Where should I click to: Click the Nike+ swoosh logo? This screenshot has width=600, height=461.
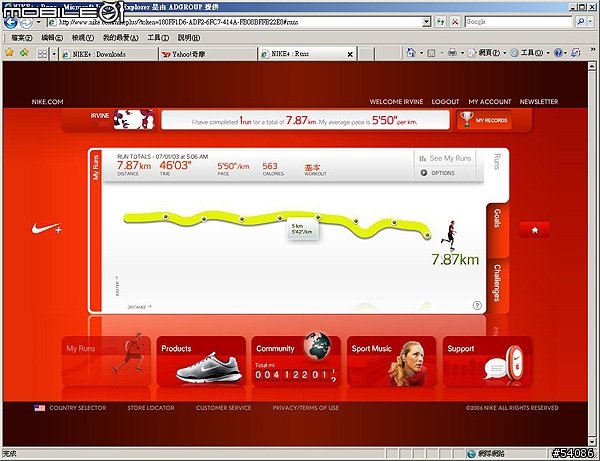tap(46, 228)
